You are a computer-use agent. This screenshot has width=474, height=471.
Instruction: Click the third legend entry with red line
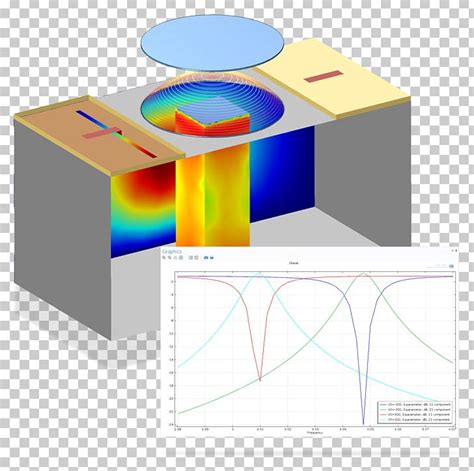(x=415, y=414)
